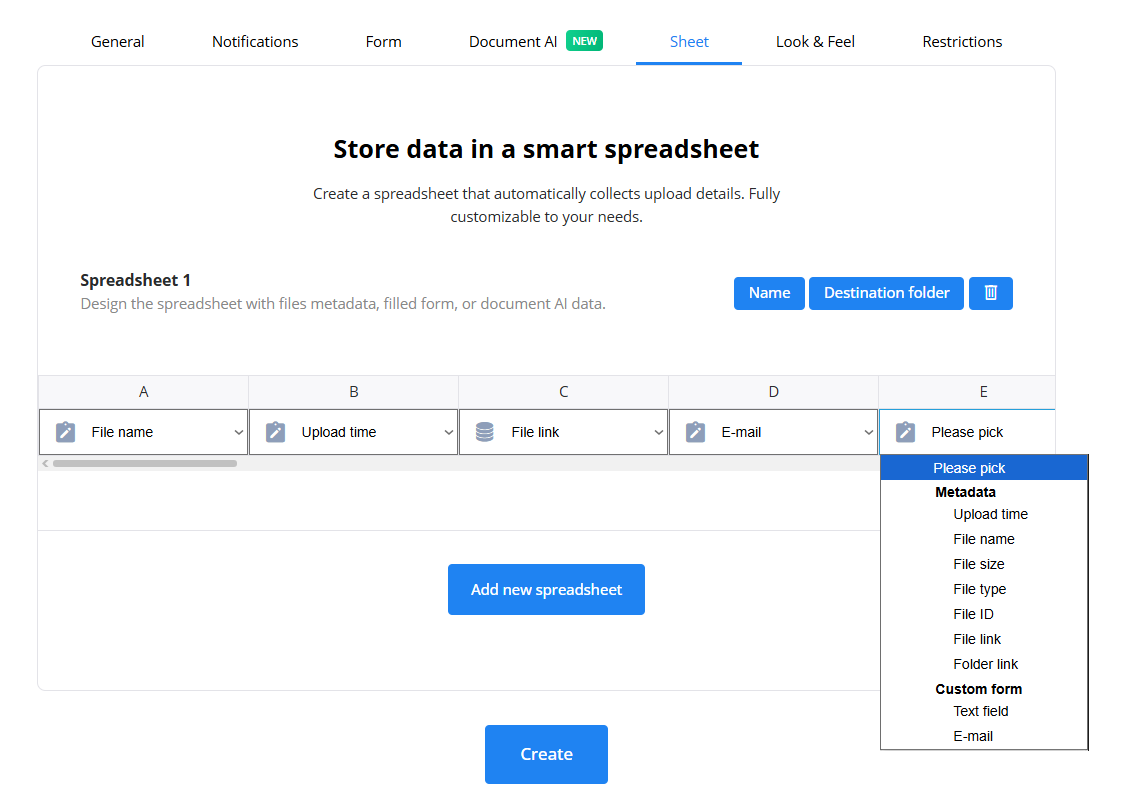Expand the column D E-mail dropdown
1128x798 pixels.
coord(773,432)
